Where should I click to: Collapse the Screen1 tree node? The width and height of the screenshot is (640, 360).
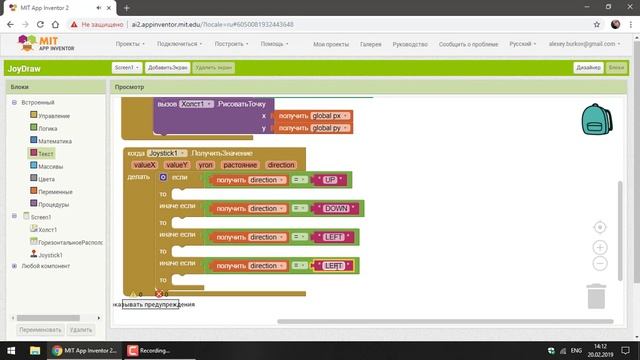pyautogui.click(x=14, y=216)
